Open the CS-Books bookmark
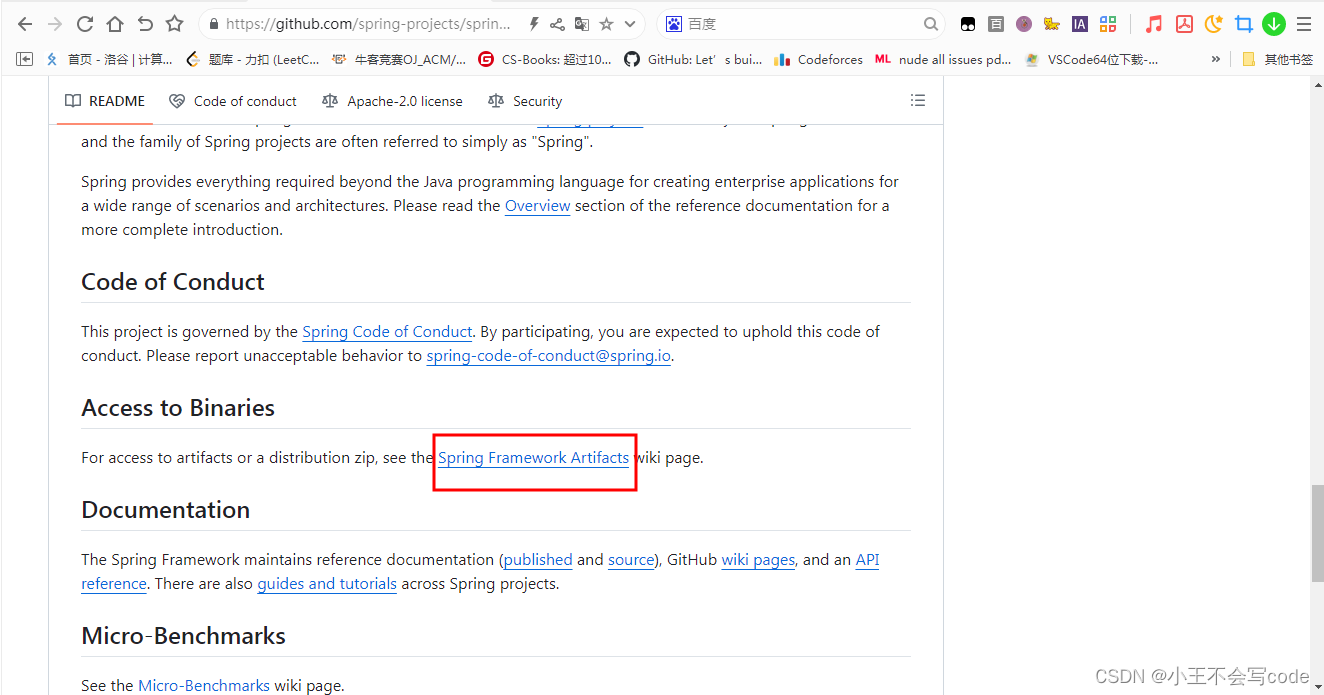 [545, 59]
